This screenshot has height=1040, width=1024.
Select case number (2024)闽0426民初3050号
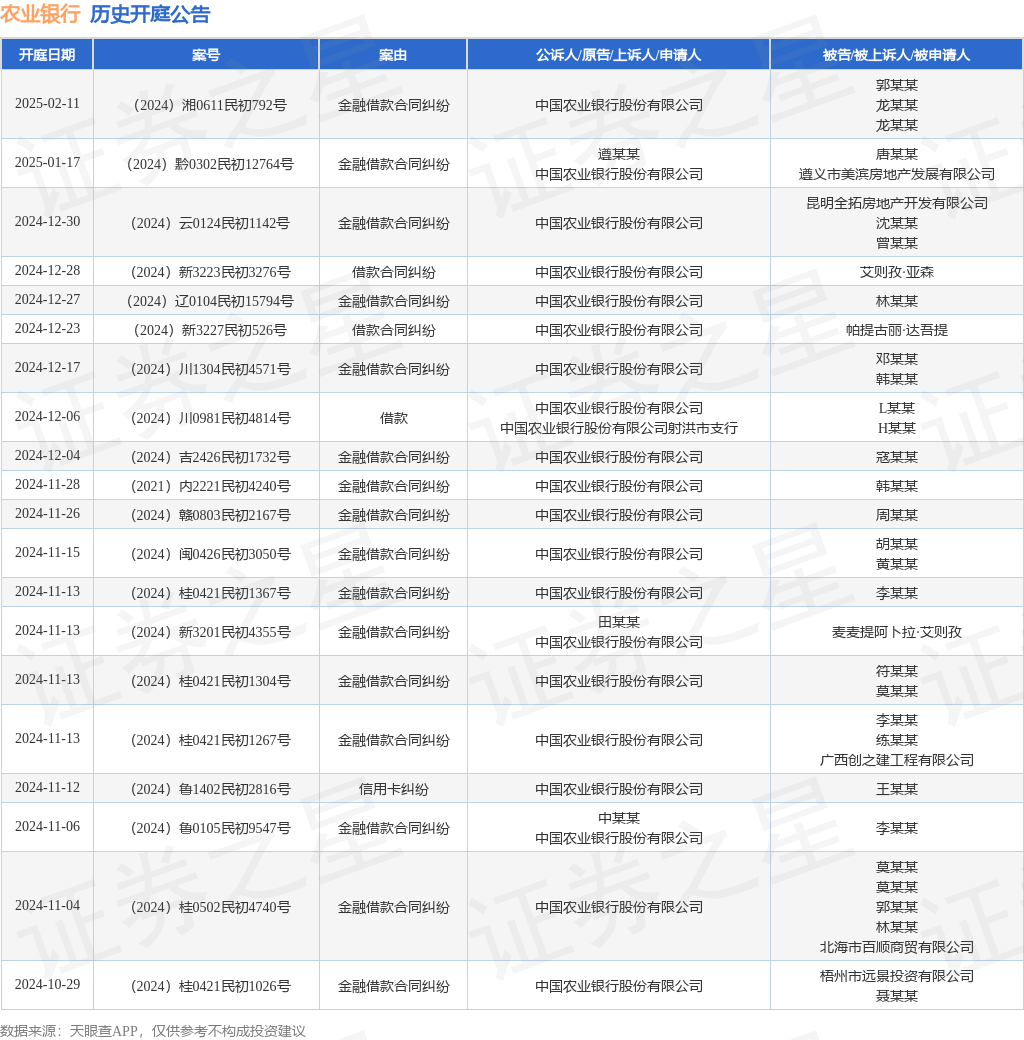[210, 554]
